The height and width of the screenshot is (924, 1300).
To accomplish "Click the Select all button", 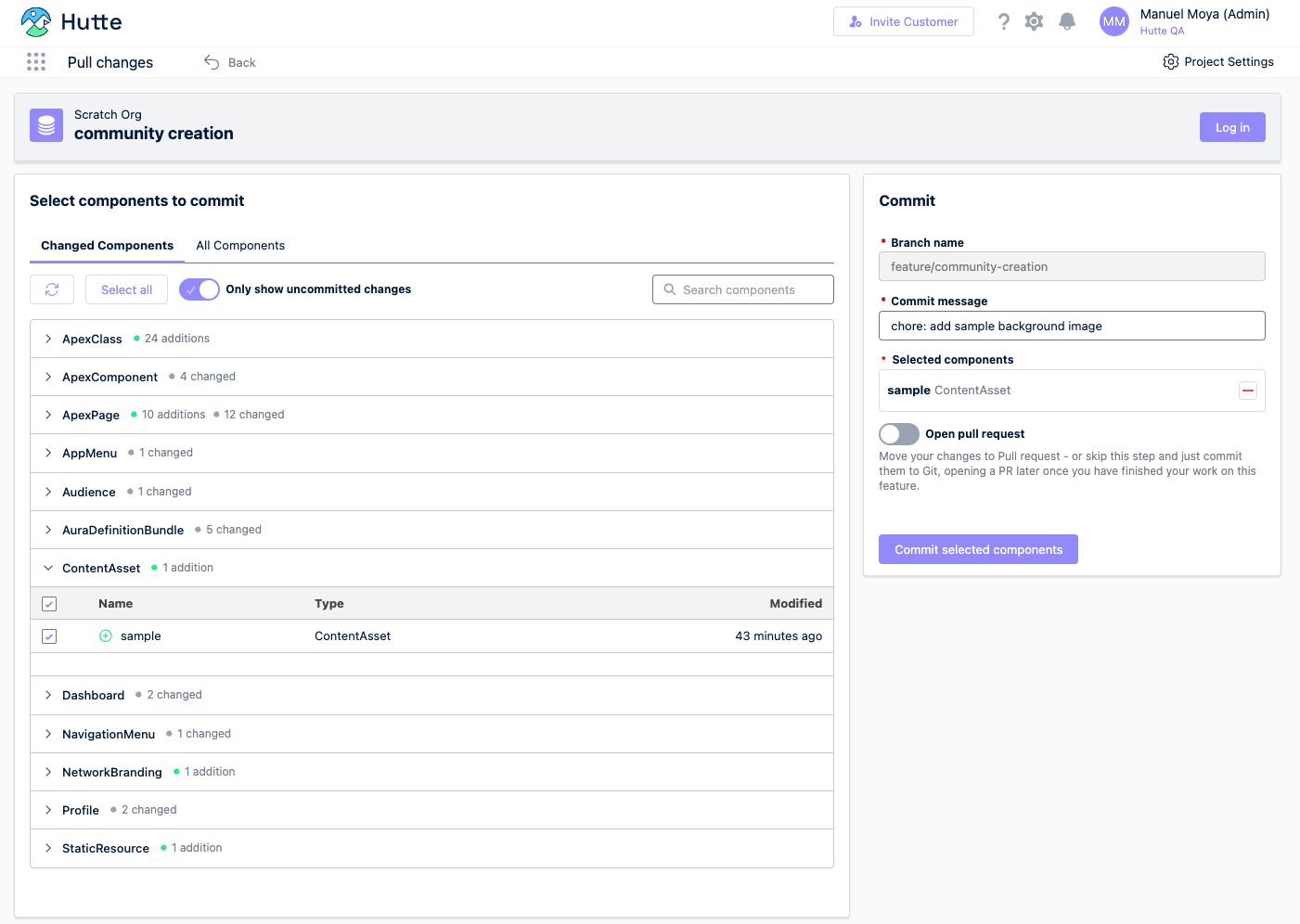I will click(126, 289).
